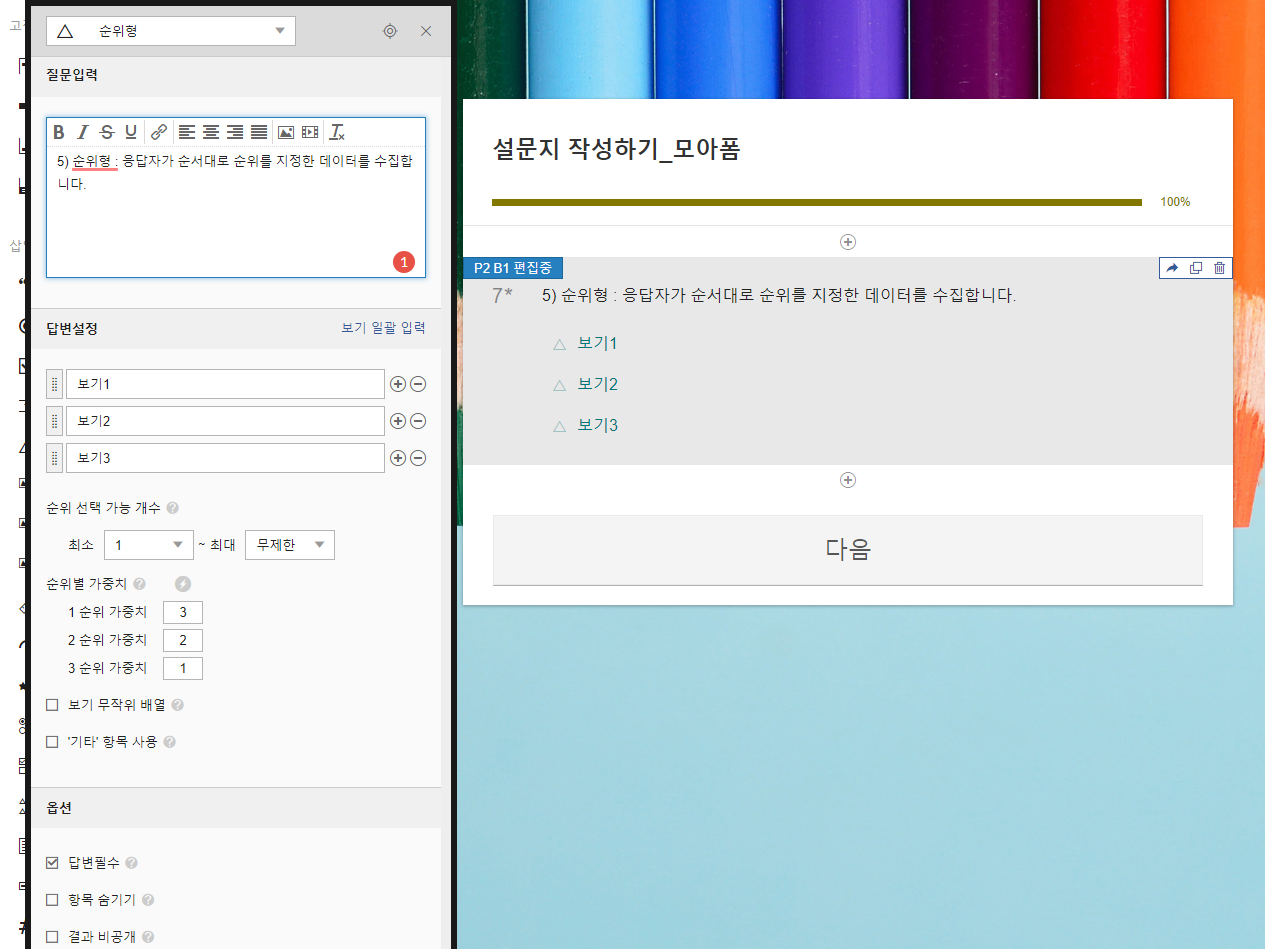Click the red badge 1 in editor

(403, 262)
